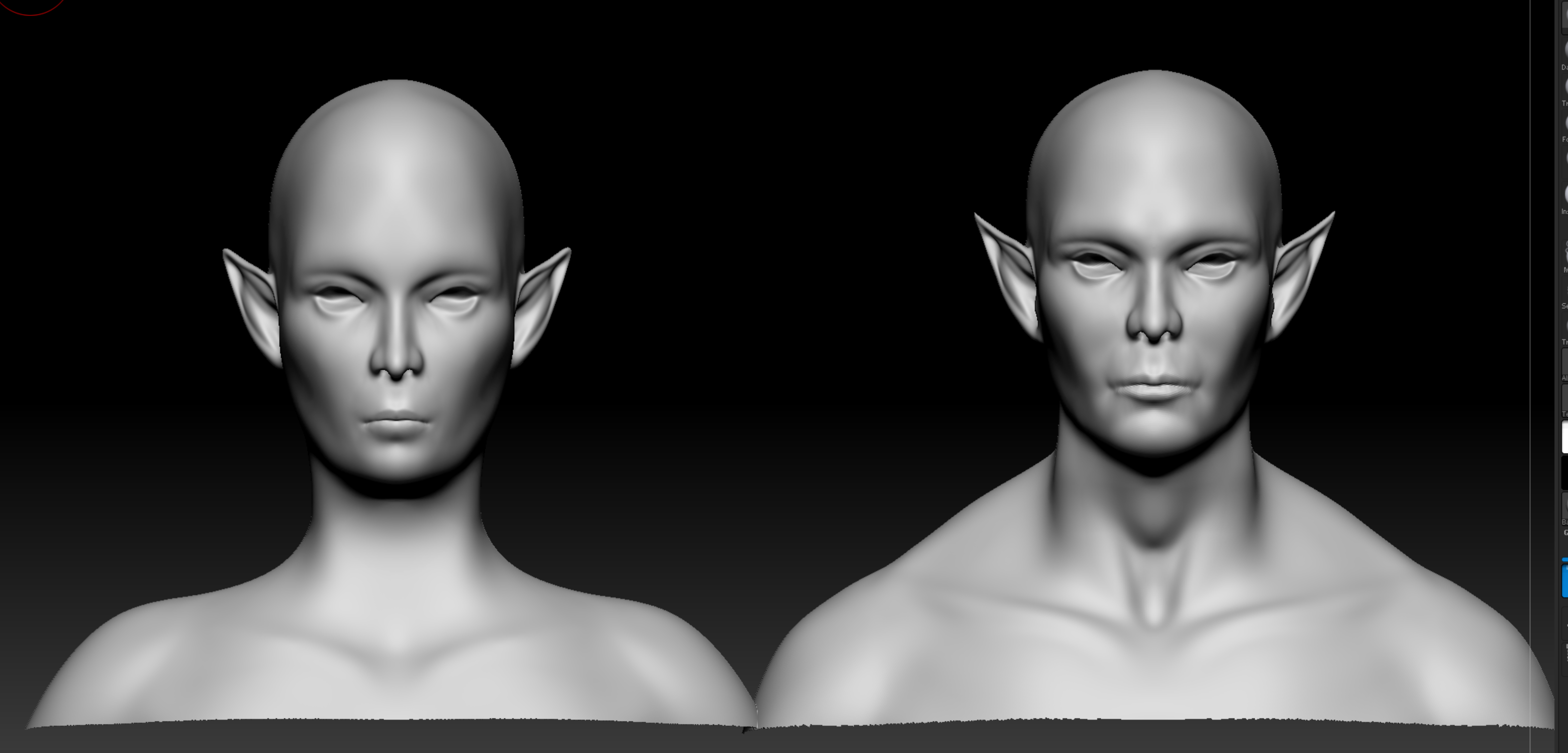1568x753 pixels.
Task: Select the brush icon labeled 'In'
Action: (x=1565, y=194)
